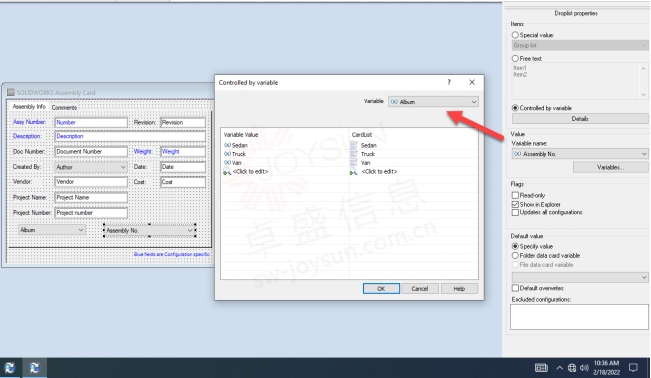Click the add-new icon in Variable Value column

(x=227, y=172)
